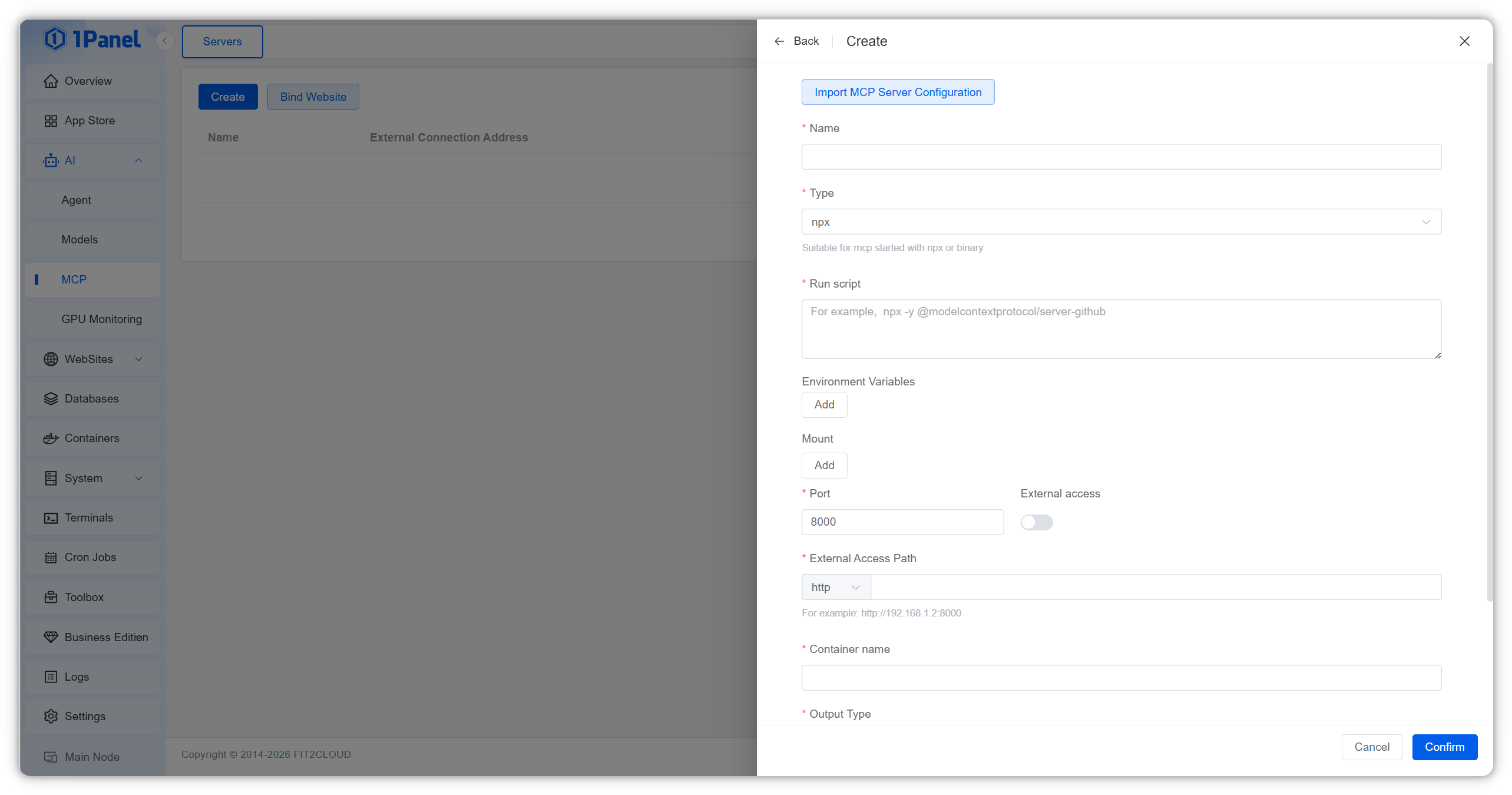Click the WebSites globe icon
This screenshot has height=795, width=1512.
pos(51,359)
